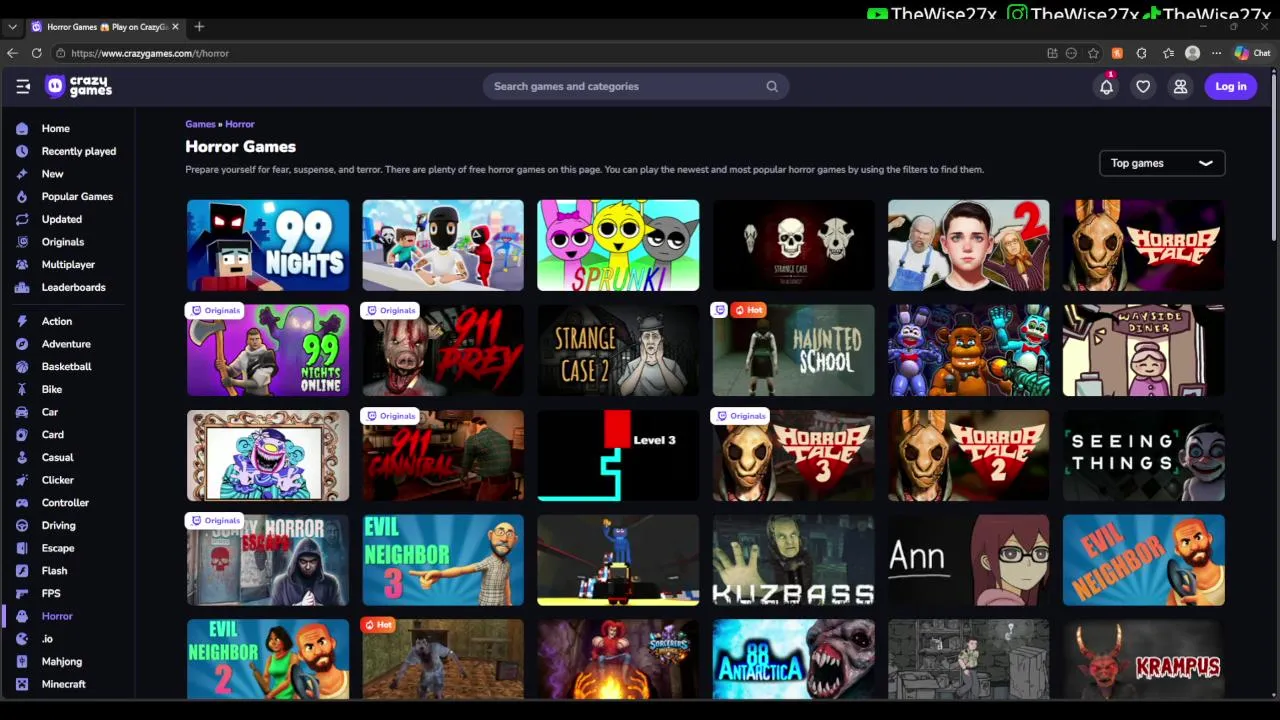Image resolution: width=1280 pixels, height=720 pixels.
Task: Select the FPS category icon
Action: pos(22,593)
